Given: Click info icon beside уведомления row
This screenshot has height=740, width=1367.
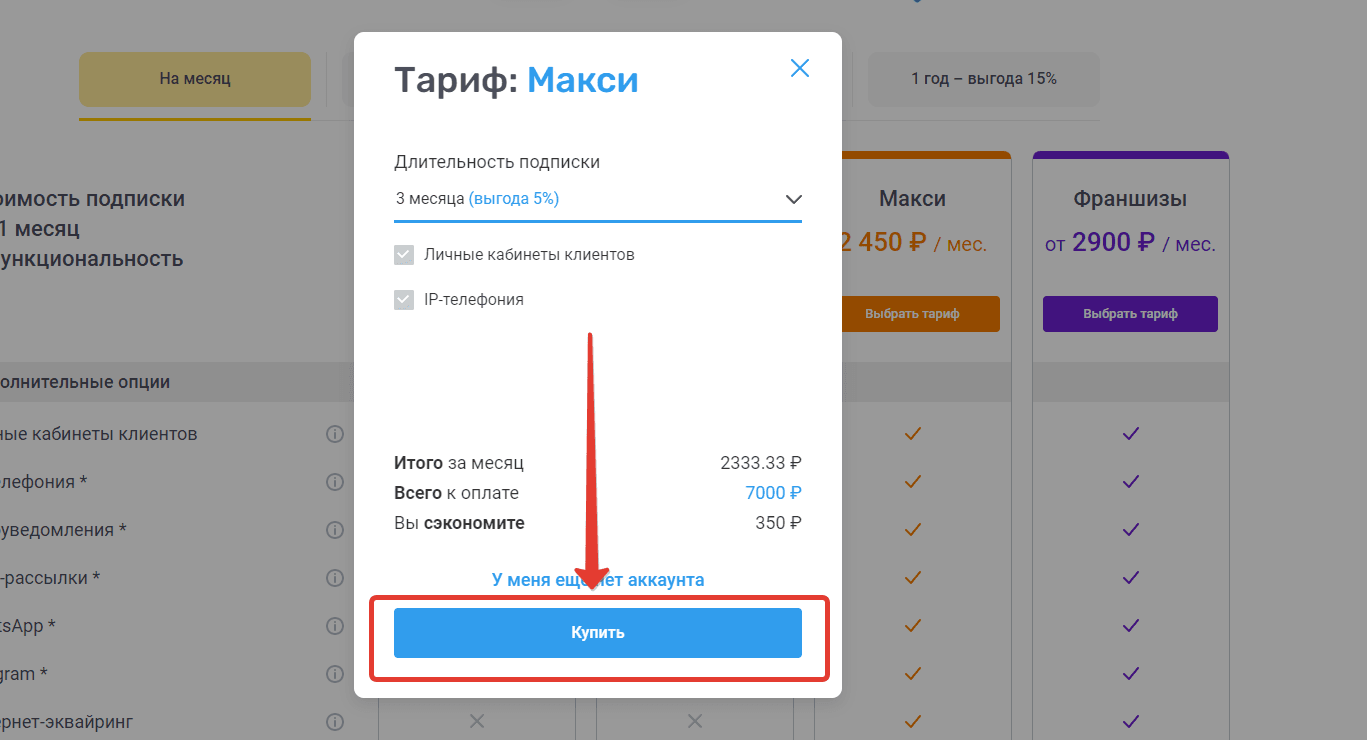Looking at the screenshot, I should (335, 530).
